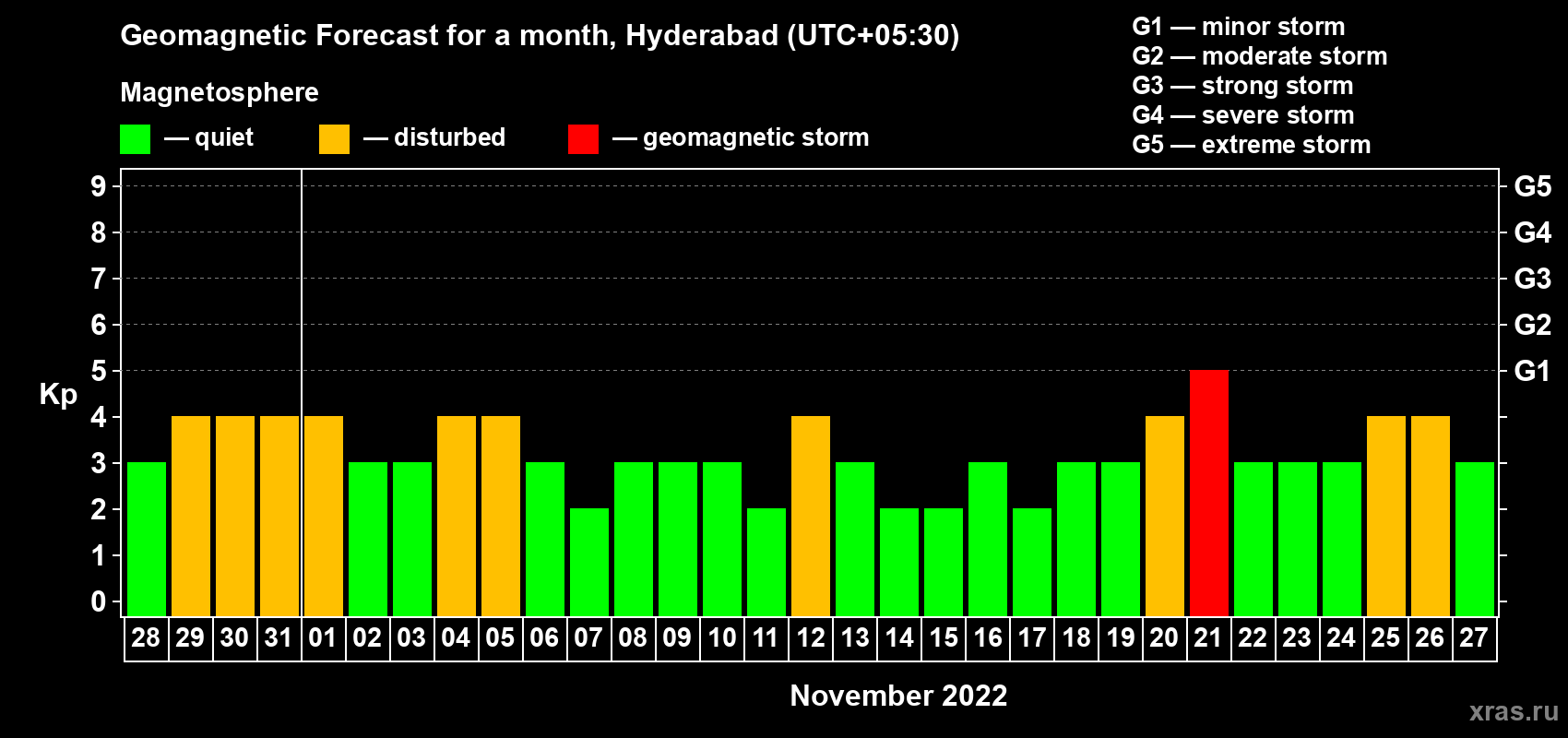1568x738 pixels.
Task: Click 'G1 — minor storm' legend line
Action: point(1239,27)
